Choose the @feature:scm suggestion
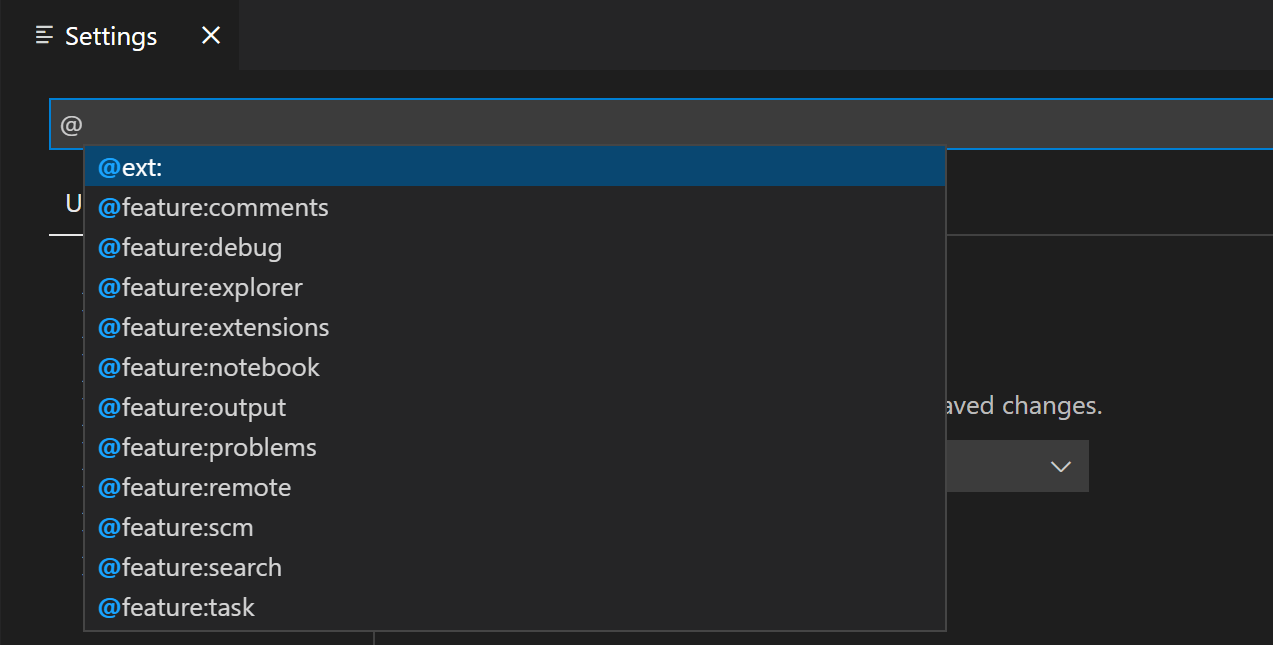Viewport: 1273px width, 645px height. 176,527
